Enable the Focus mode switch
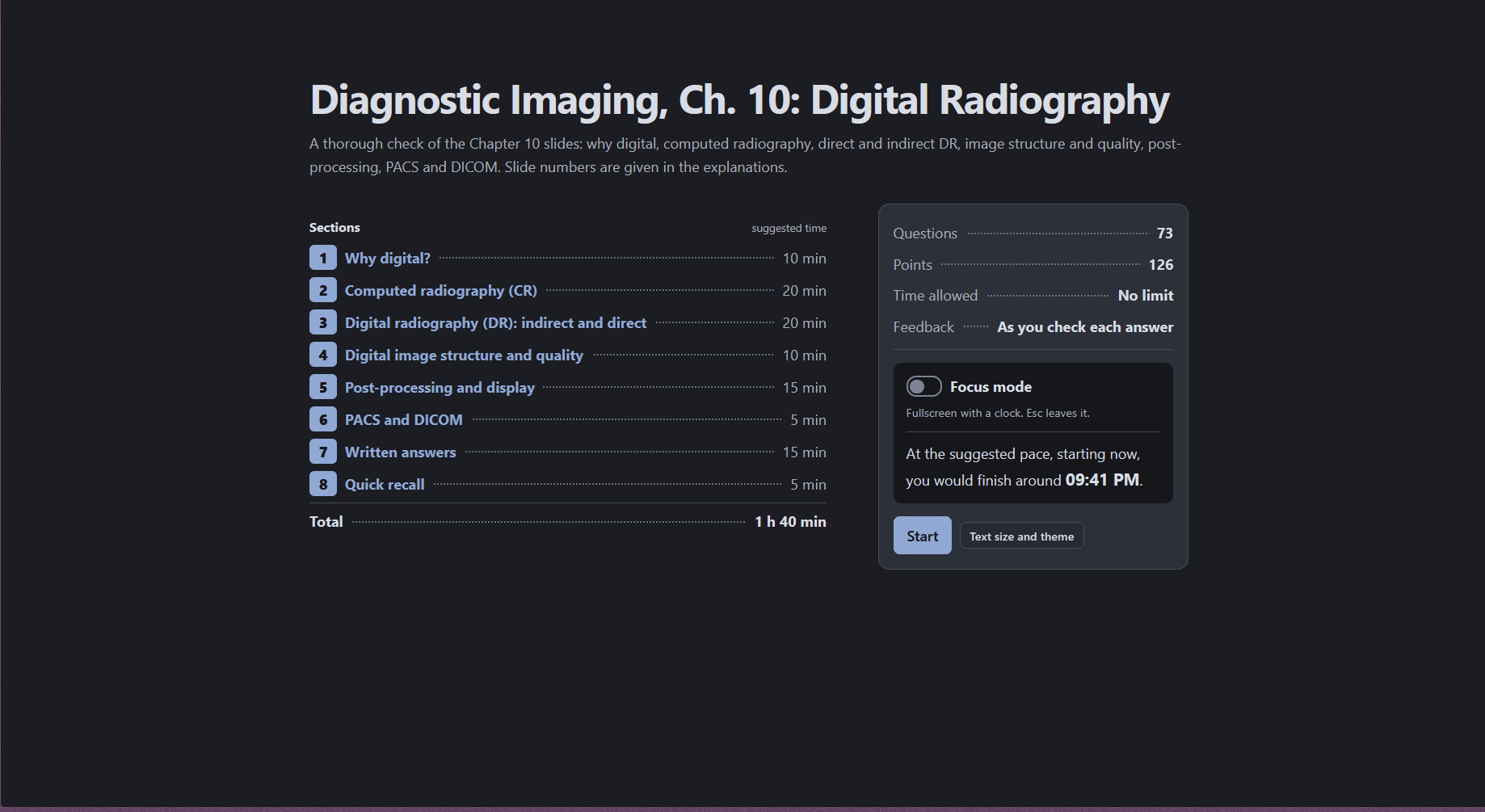 pos(923,386)
